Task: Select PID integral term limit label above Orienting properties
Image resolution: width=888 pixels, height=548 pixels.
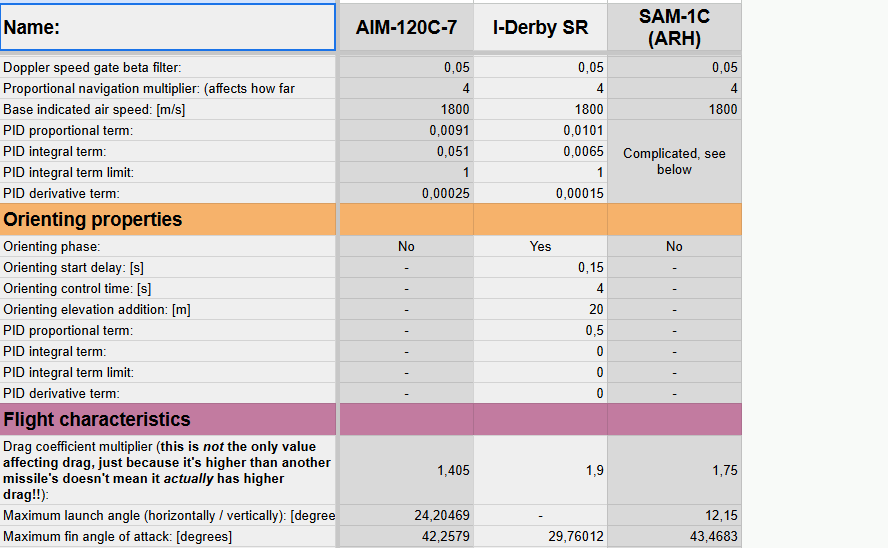Action: 168,172
